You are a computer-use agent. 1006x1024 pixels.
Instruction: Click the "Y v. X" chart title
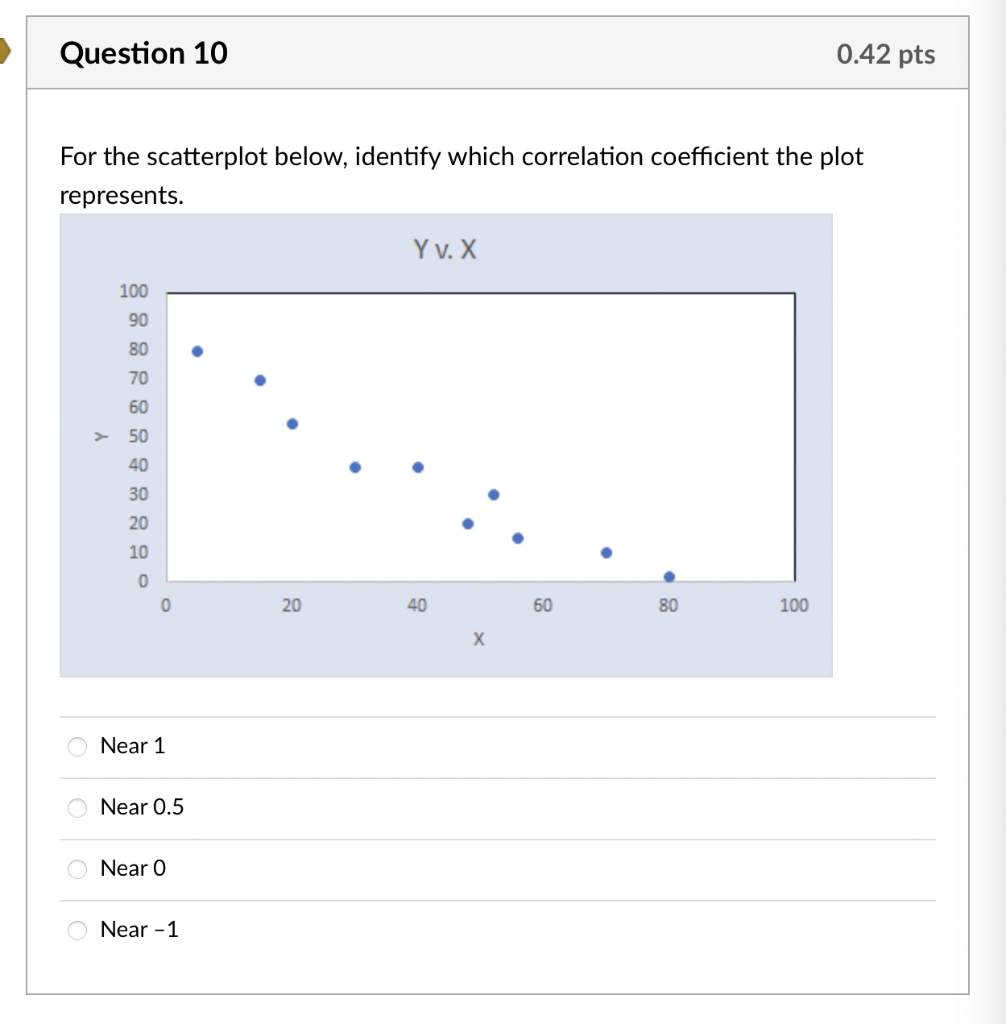(x=445, y=249)
